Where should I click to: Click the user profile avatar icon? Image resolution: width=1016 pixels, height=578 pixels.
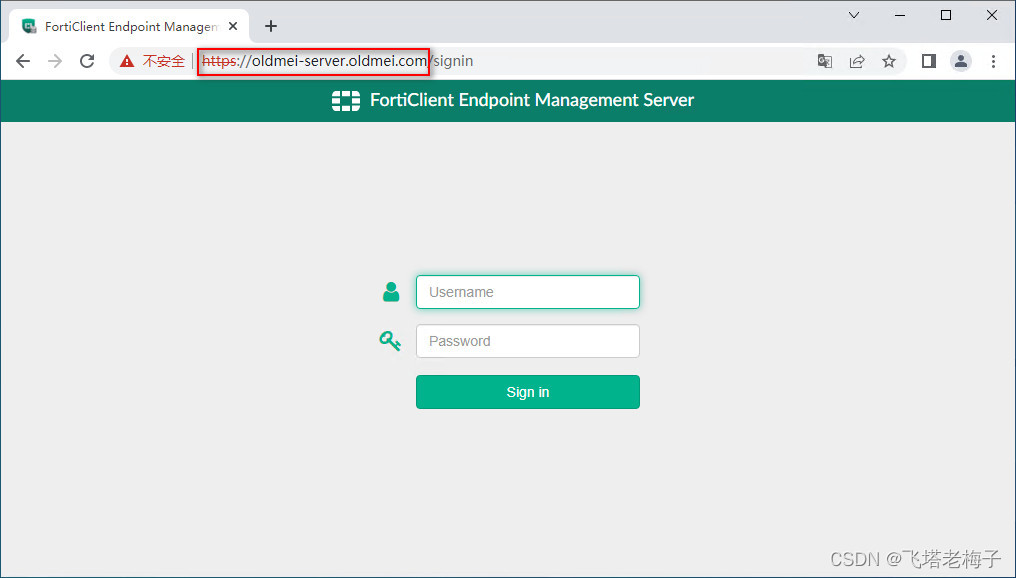(x=961, y=61)
